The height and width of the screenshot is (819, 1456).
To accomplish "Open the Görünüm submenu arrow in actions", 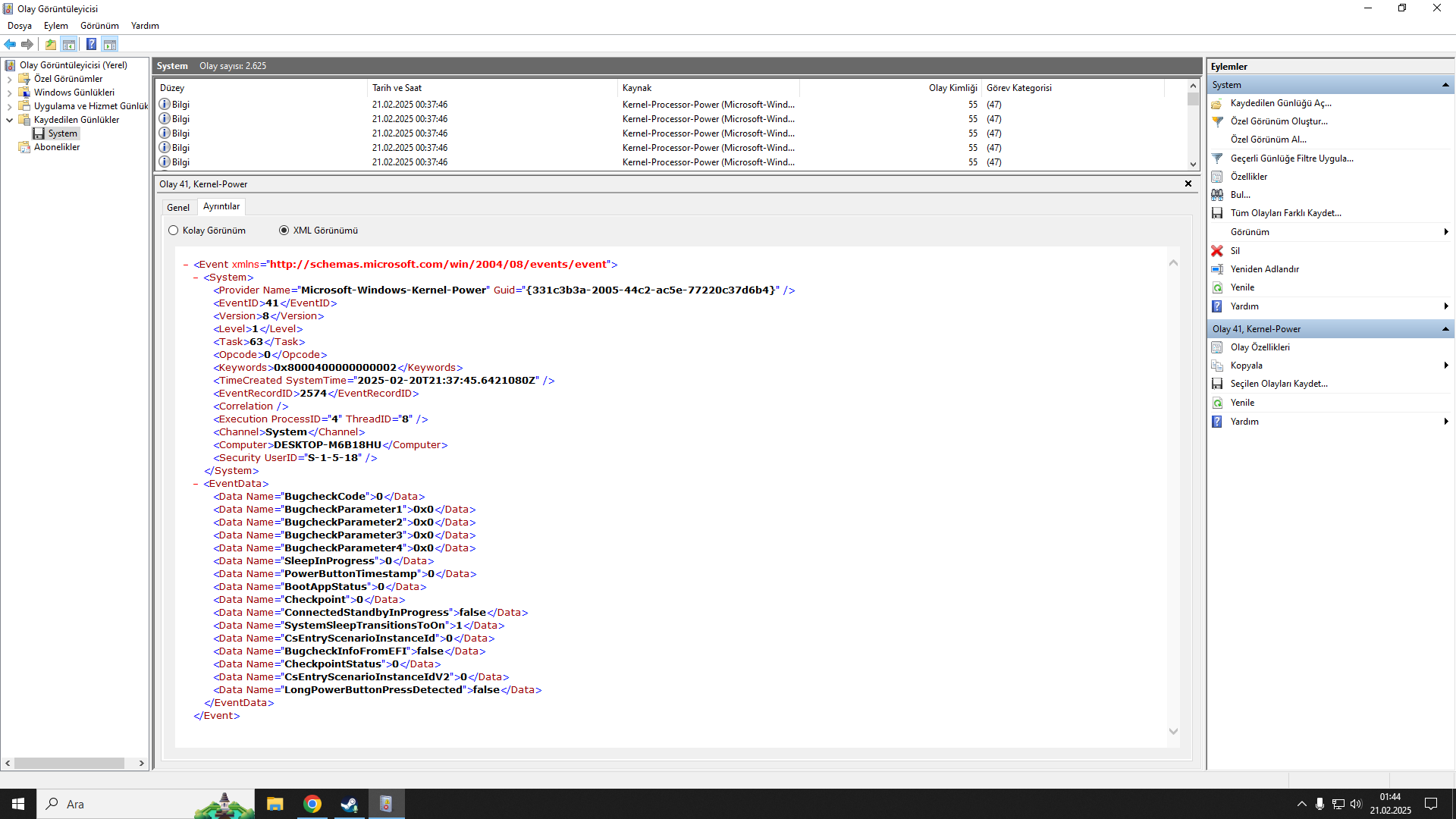I will click(1446, 232).
